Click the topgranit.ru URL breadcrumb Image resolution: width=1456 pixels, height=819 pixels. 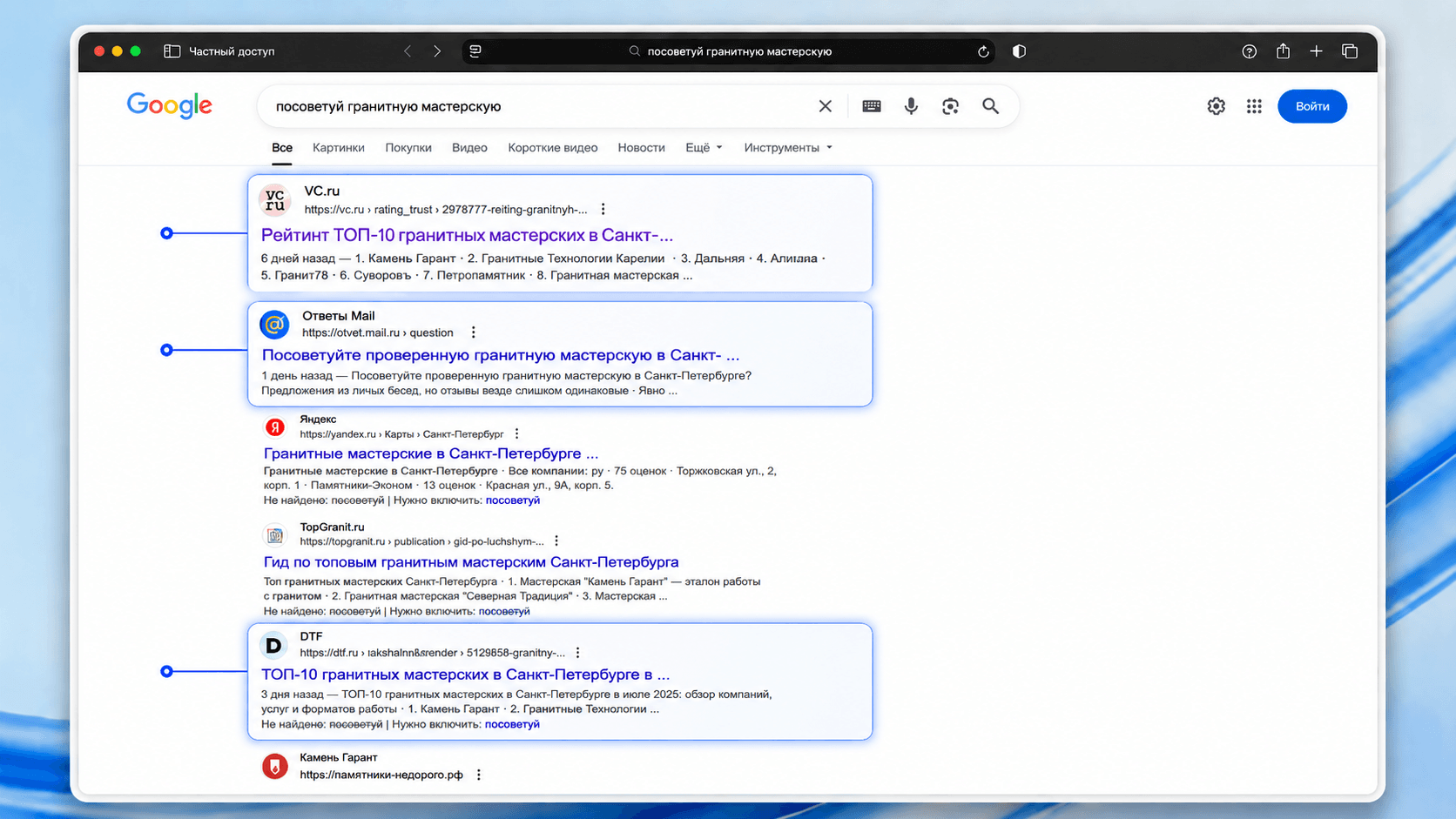(x=421, y=541)
